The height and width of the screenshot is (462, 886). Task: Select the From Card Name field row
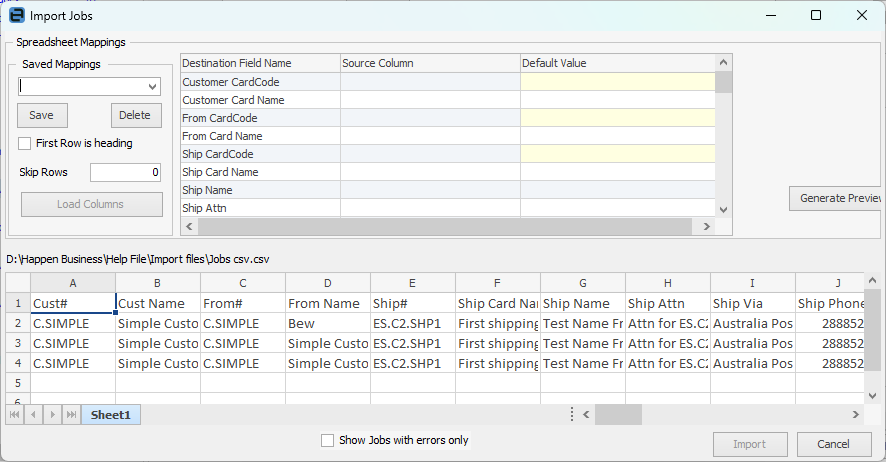pyautogui.click(x=448, y=136)
